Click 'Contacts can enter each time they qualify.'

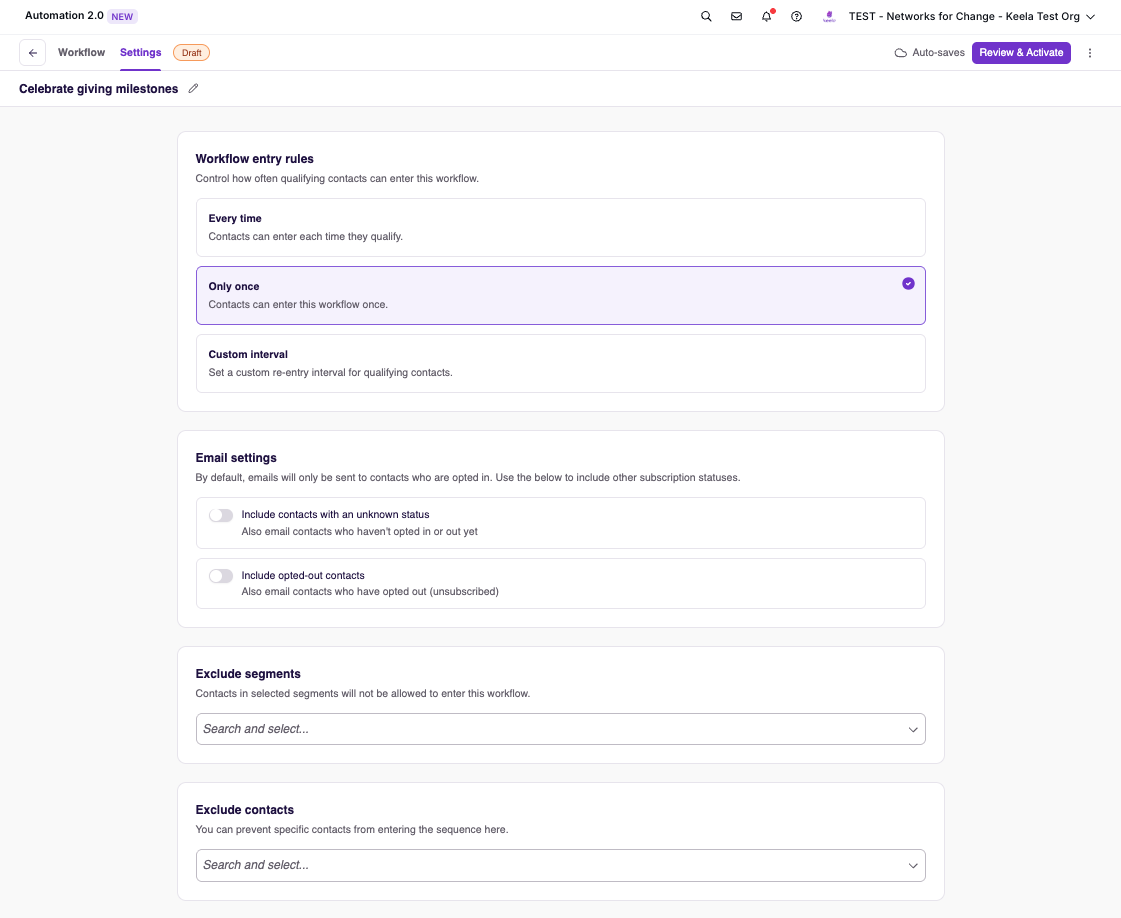click(x=306, y=237)
